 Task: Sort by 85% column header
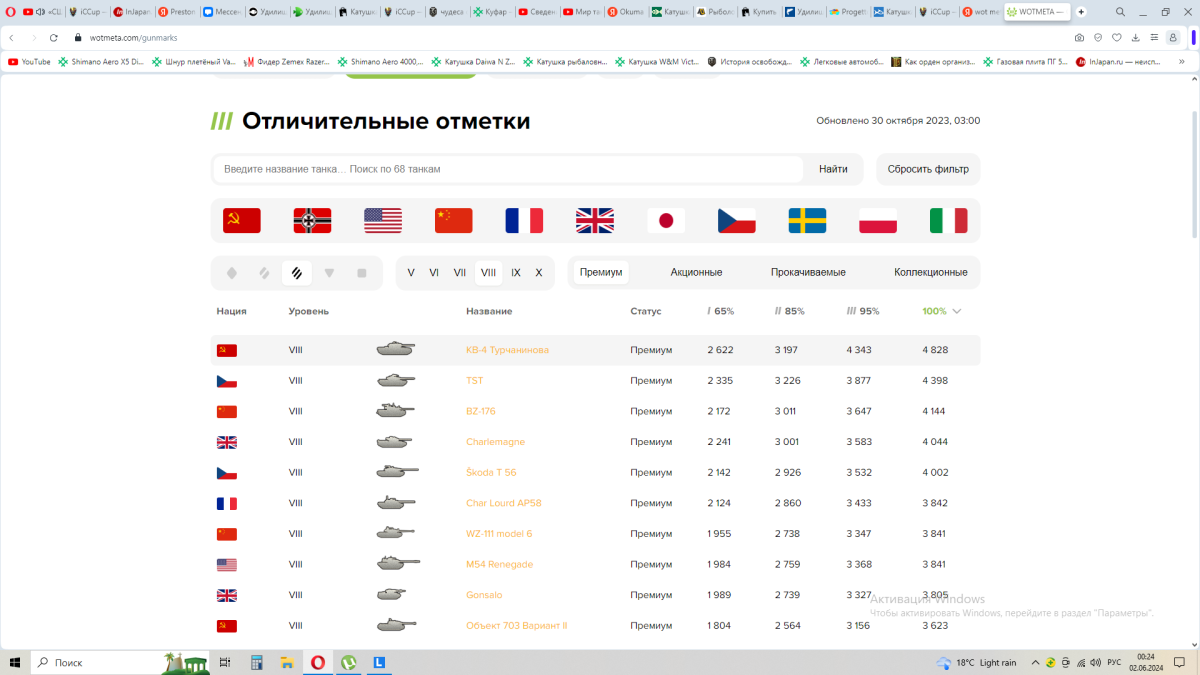[x=789, y=311]
